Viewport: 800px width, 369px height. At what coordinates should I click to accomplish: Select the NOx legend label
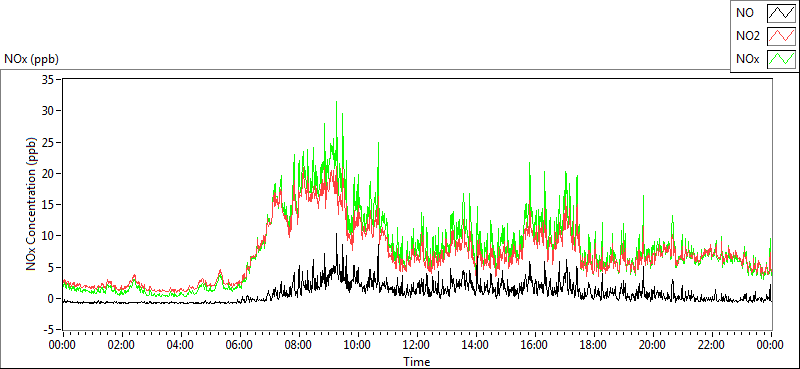pyautogui.click(x=748, y=59)
